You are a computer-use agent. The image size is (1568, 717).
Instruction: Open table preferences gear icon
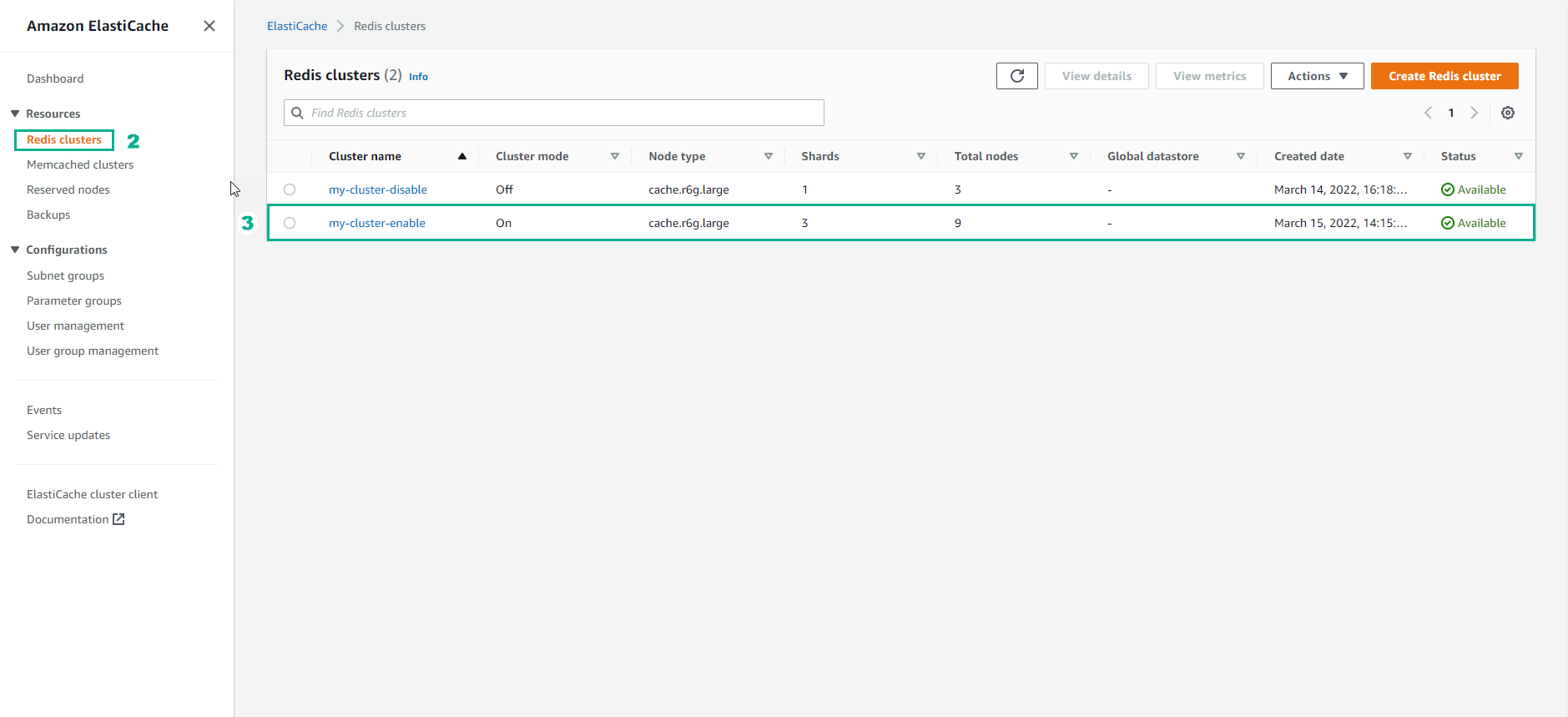1507,113
